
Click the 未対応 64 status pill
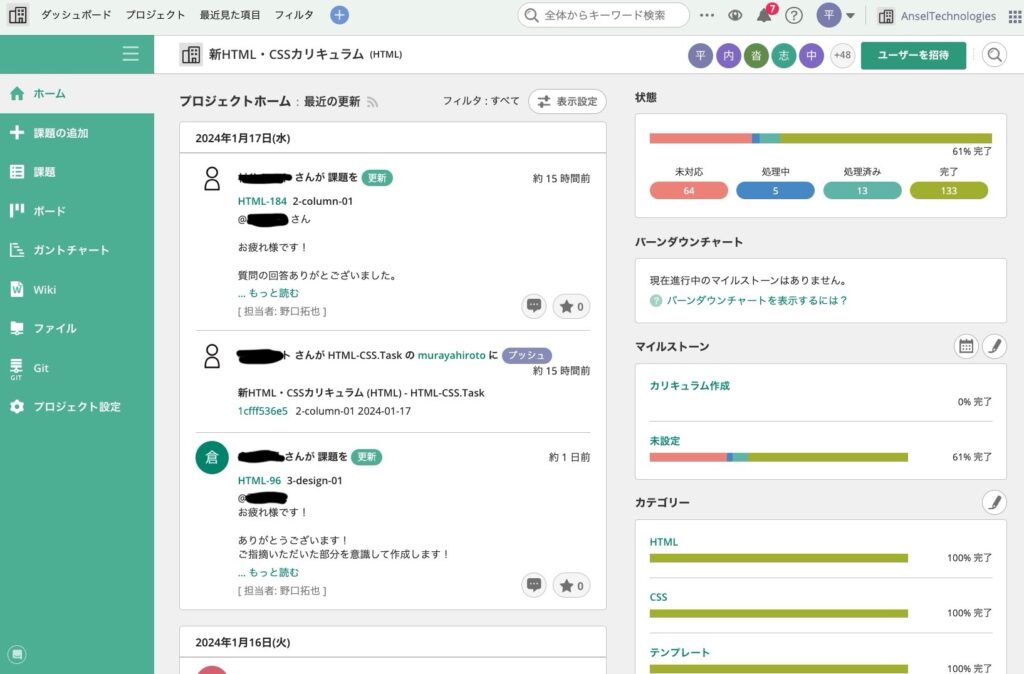point(688,191)
